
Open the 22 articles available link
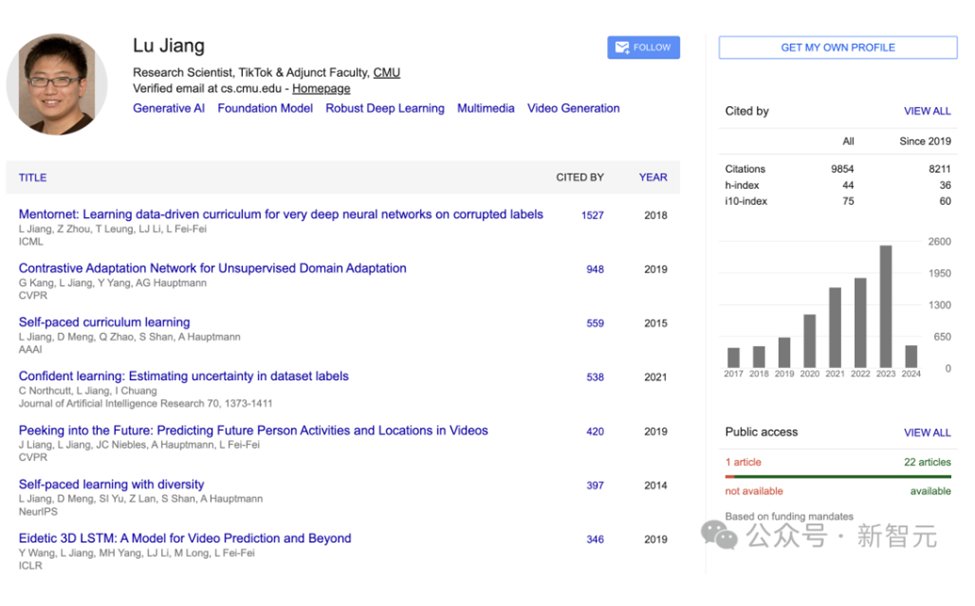click(927, 462)
